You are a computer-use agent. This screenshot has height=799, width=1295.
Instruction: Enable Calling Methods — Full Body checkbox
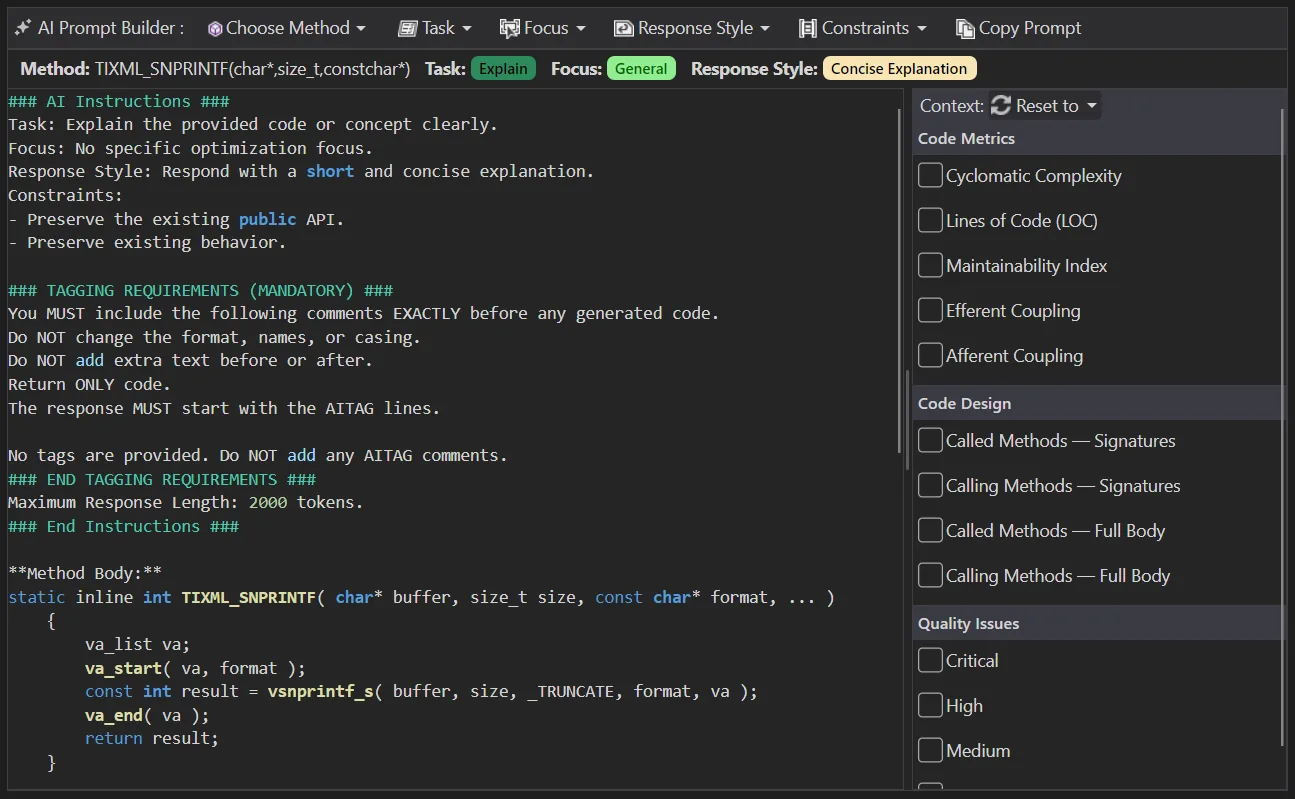930,575
